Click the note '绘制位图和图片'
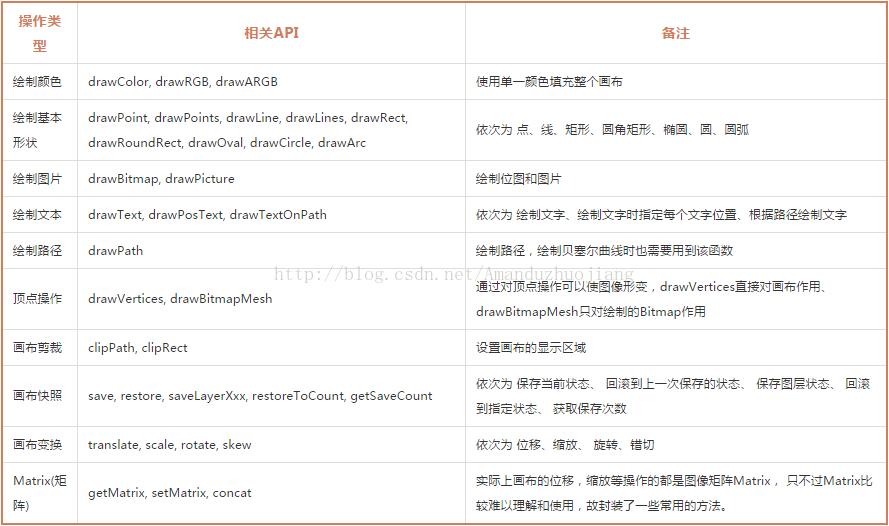 tap(518, 179)
